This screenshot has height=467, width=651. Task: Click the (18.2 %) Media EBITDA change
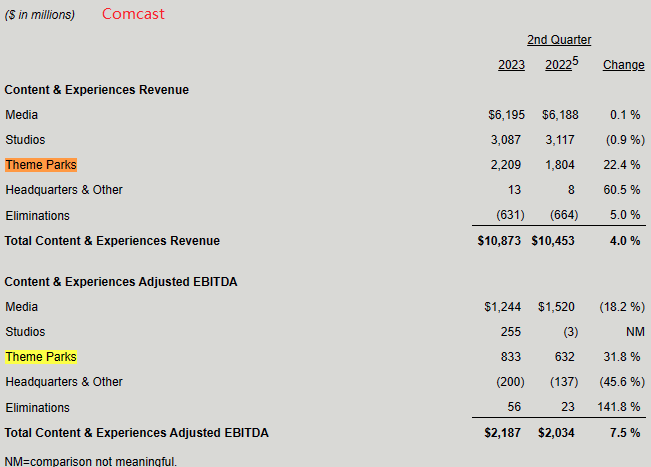click(622, 307)
